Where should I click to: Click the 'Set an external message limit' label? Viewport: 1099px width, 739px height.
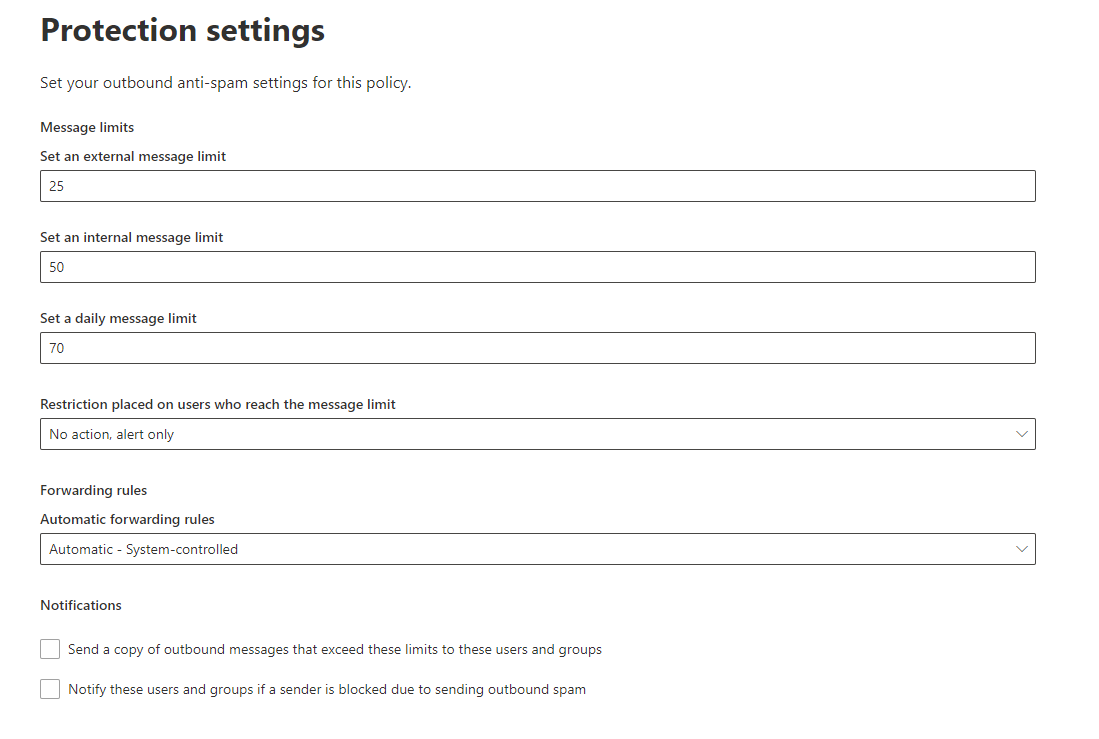click(133, 156)
